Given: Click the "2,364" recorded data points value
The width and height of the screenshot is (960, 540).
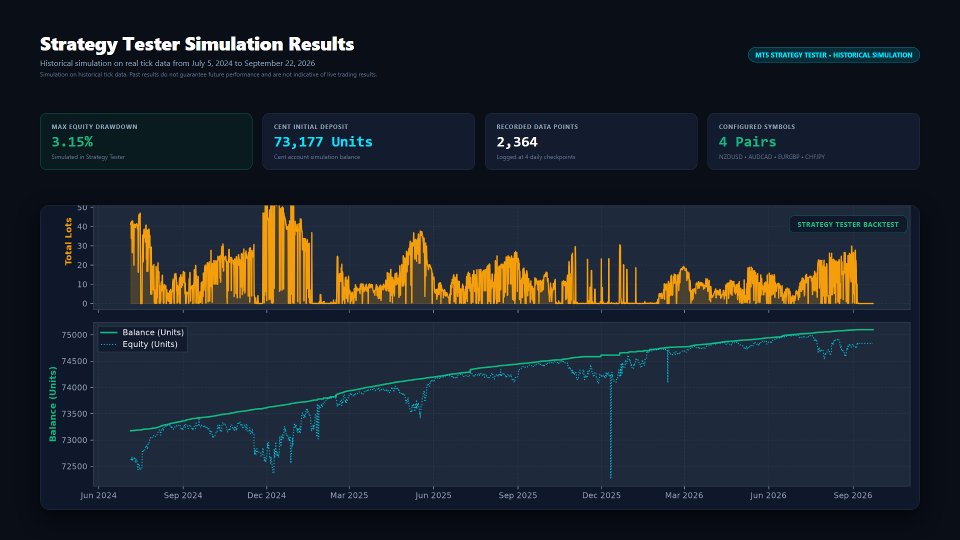Looking at the screenshot, I should coord(517,142).
